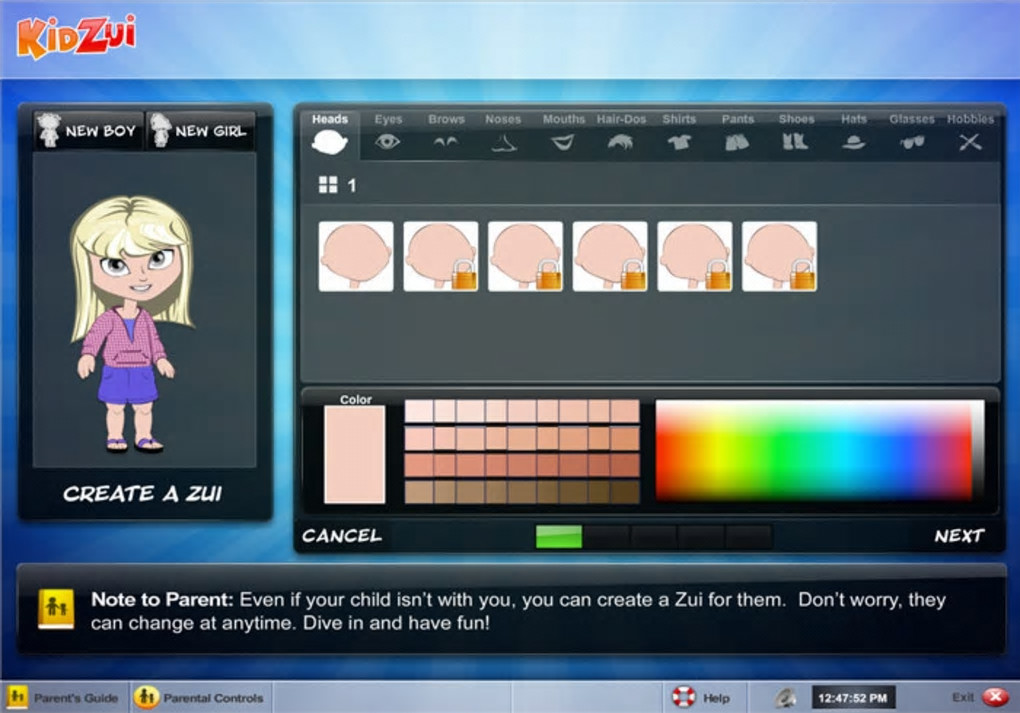This screenshot has width=1020, height=713.
Task: Click the speaker volume icon
Action: [786, 698]
